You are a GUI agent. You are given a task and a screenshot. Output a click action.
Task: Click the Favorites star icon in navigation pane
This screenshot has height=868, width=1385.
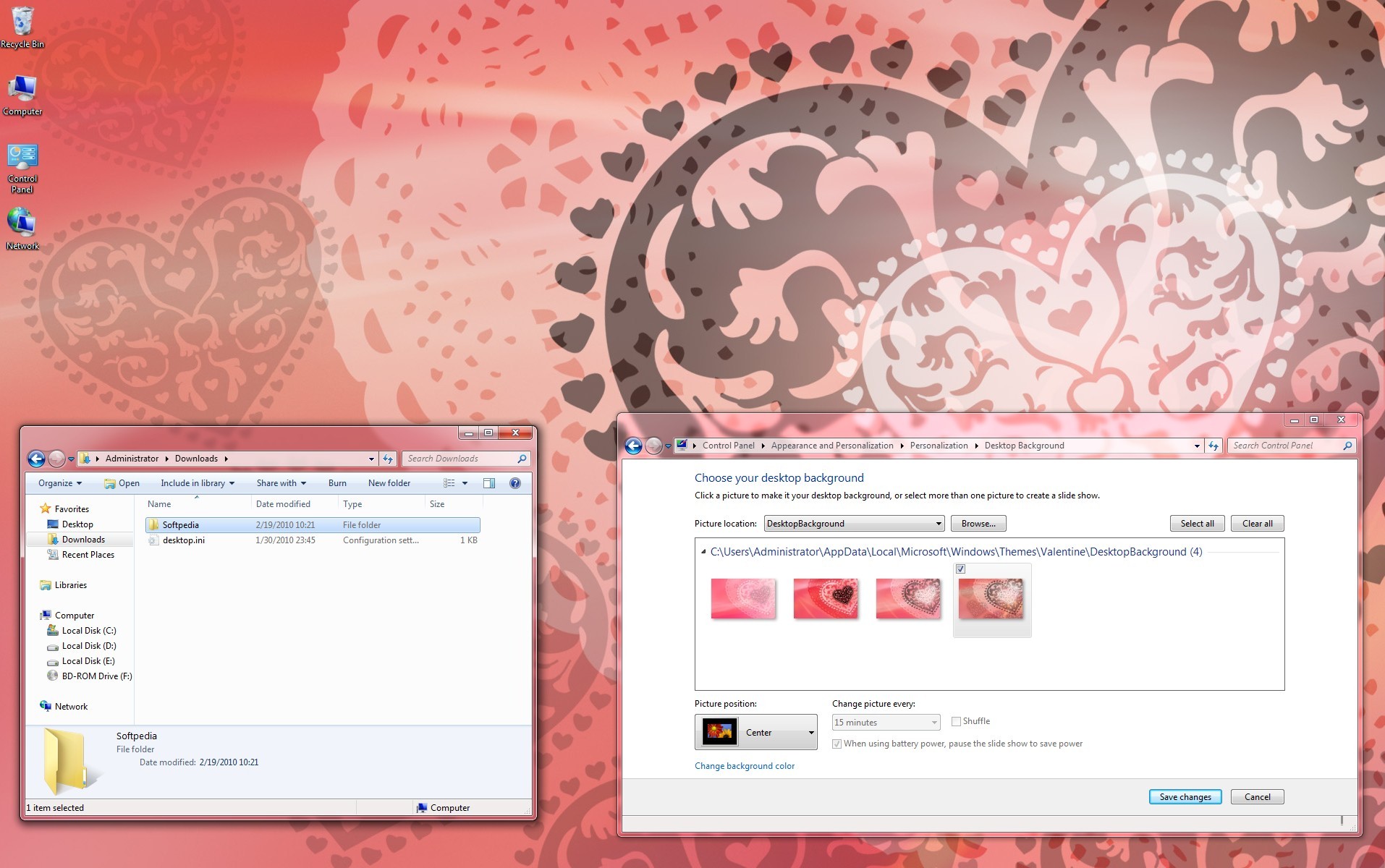[46, 509]
